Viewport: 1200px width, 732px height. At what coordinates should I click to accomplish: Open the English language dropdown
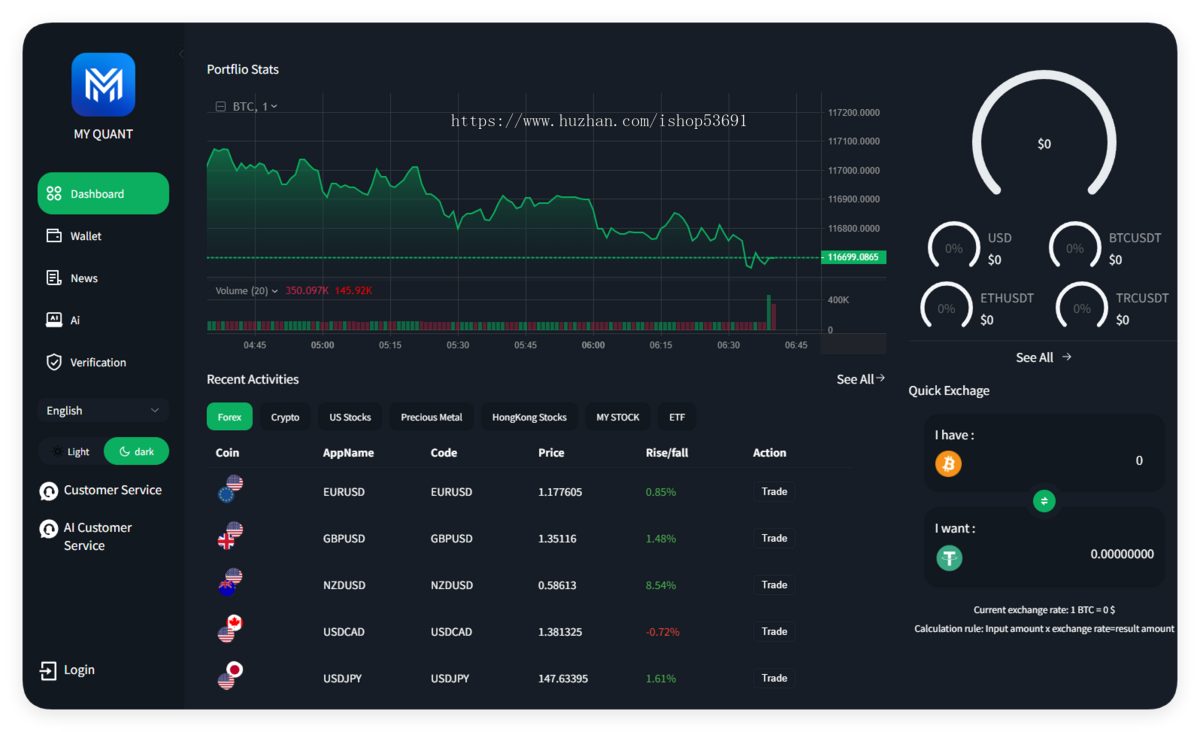[x=103, y=410]
